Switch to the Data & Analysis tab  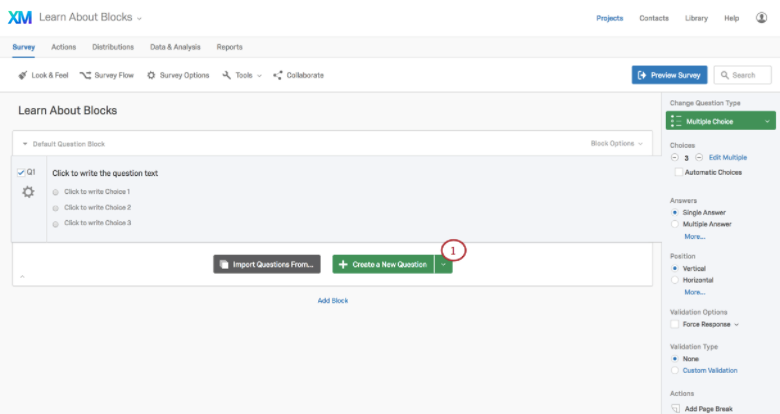[x=175, y=47]
